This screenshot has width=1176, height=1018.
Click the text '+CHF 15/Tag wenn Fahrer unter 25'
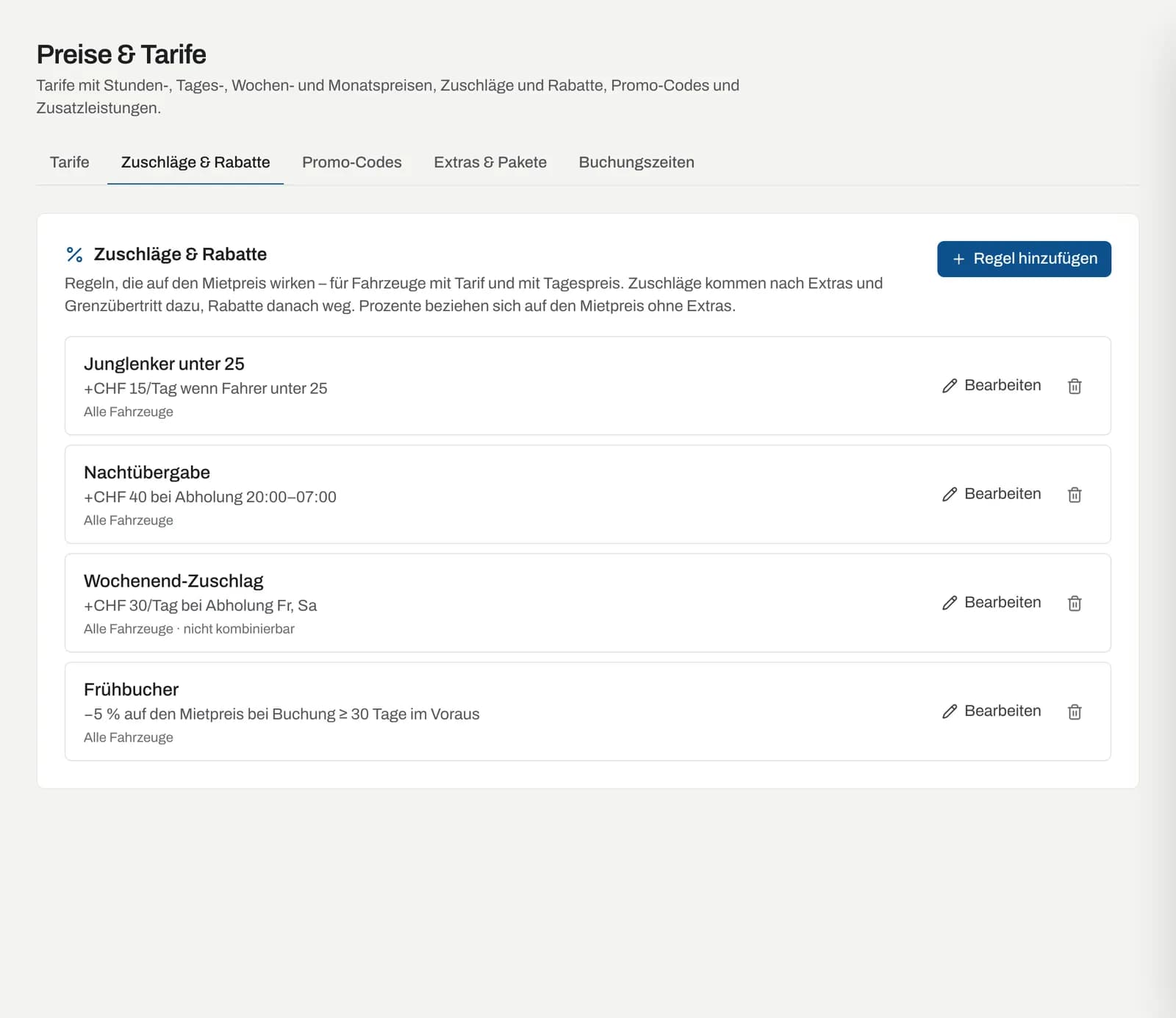point(206,389)
